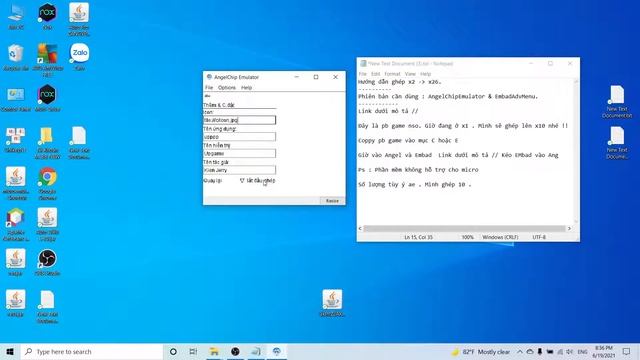Open File Explorer from the taskbar

tap(214, 351)
